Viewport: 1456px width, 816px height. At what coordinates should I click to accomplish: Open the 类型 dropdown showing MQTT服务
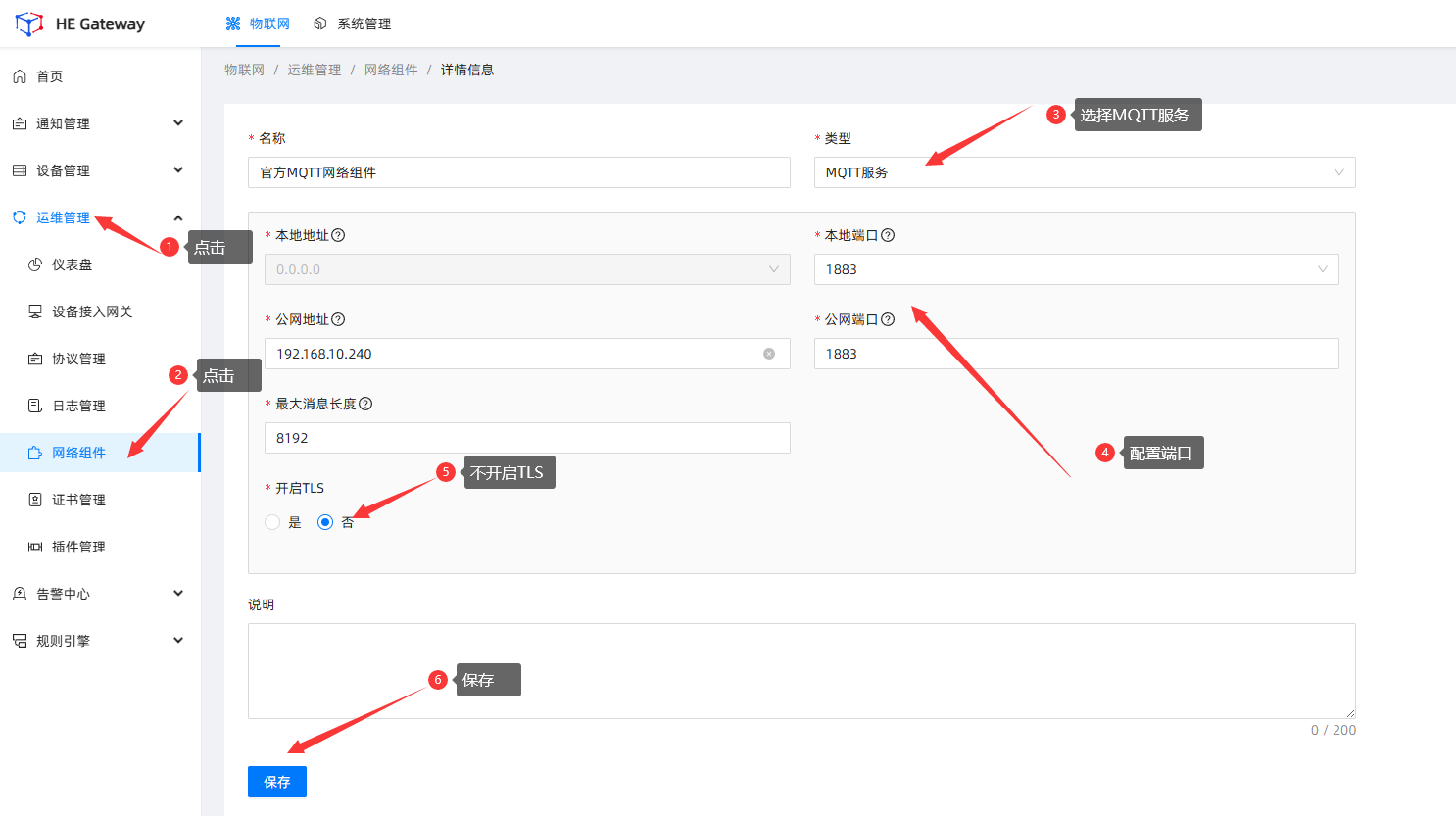1084,172
